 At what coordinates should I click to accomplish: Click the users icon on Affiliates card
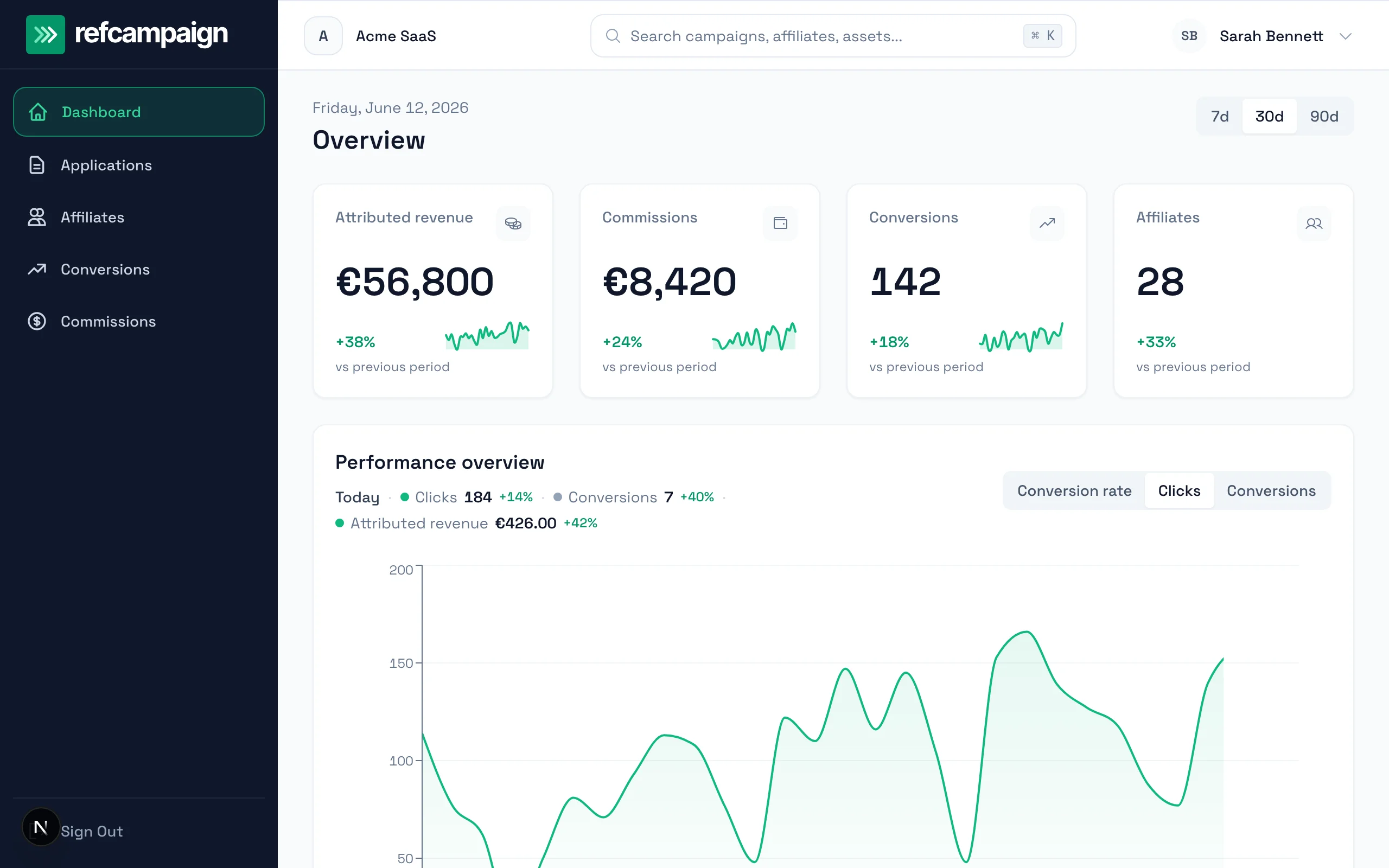click(x=1314, y=224)
